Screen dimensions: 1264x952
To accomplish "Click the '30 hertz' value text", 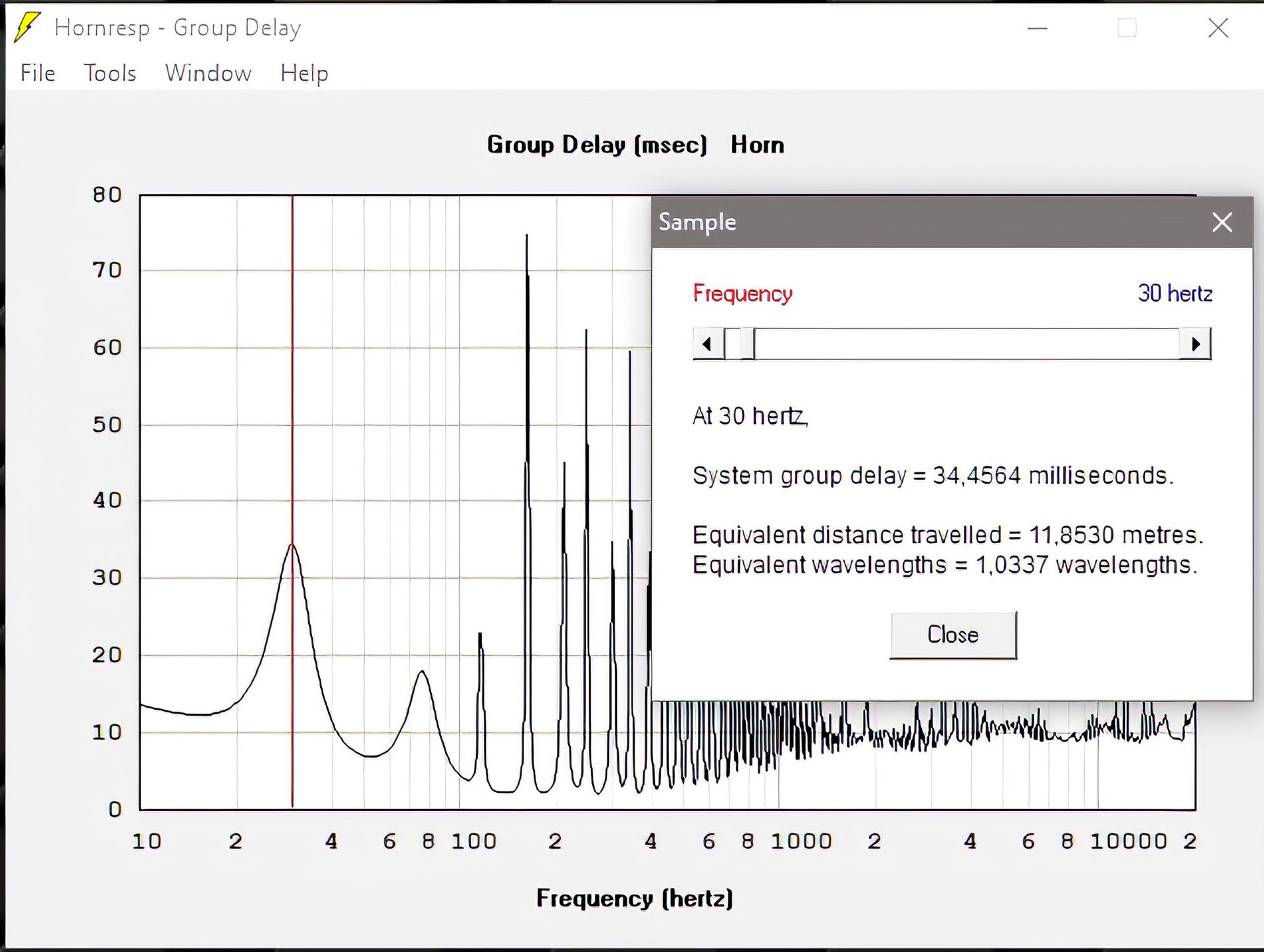I will 1175,294.
